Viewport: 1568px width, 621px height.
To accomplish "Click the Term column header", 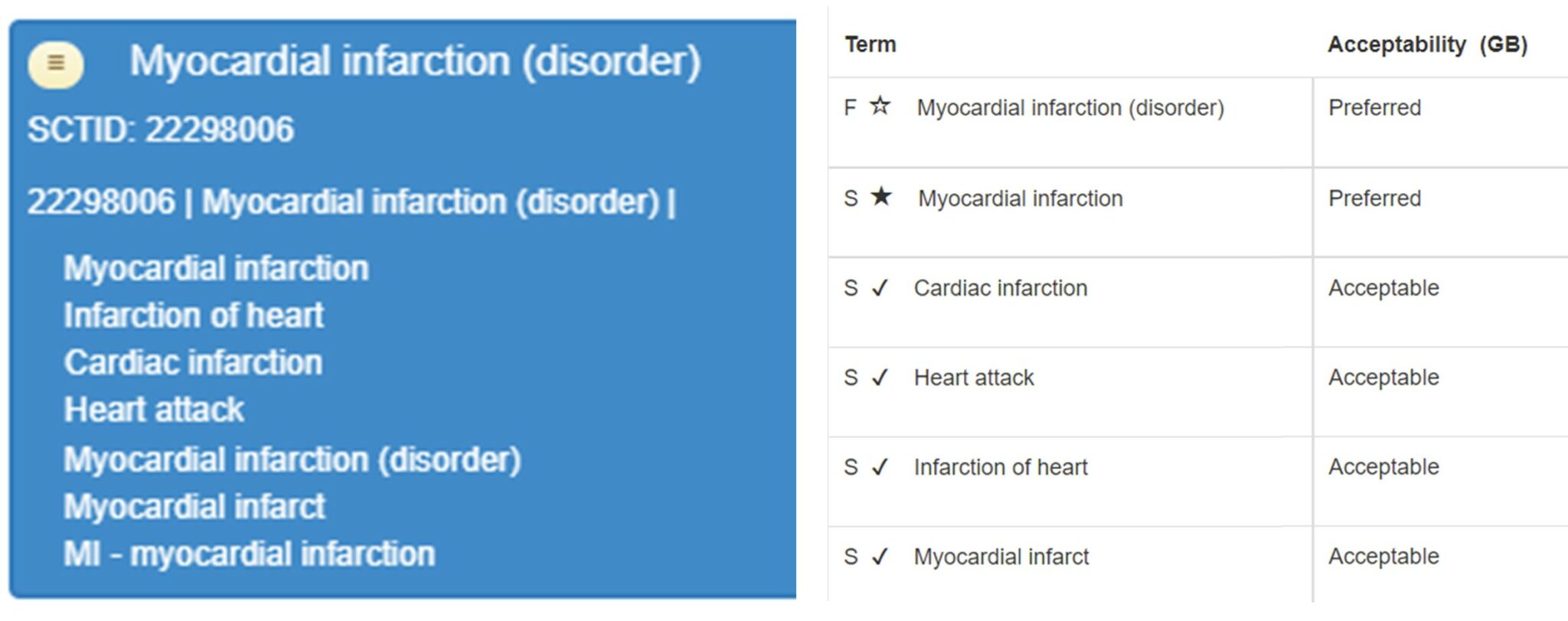I will point(869,44).
